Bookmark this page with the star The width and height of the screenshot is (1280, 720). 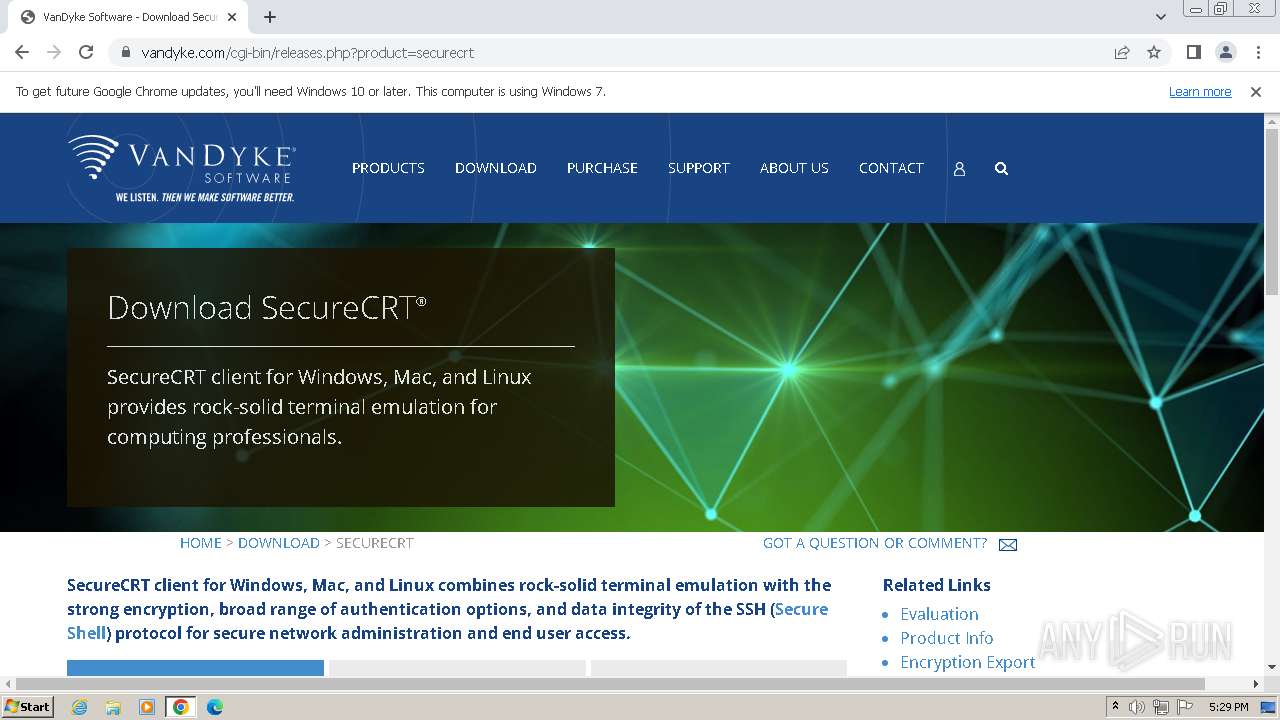pos(1154,52)
